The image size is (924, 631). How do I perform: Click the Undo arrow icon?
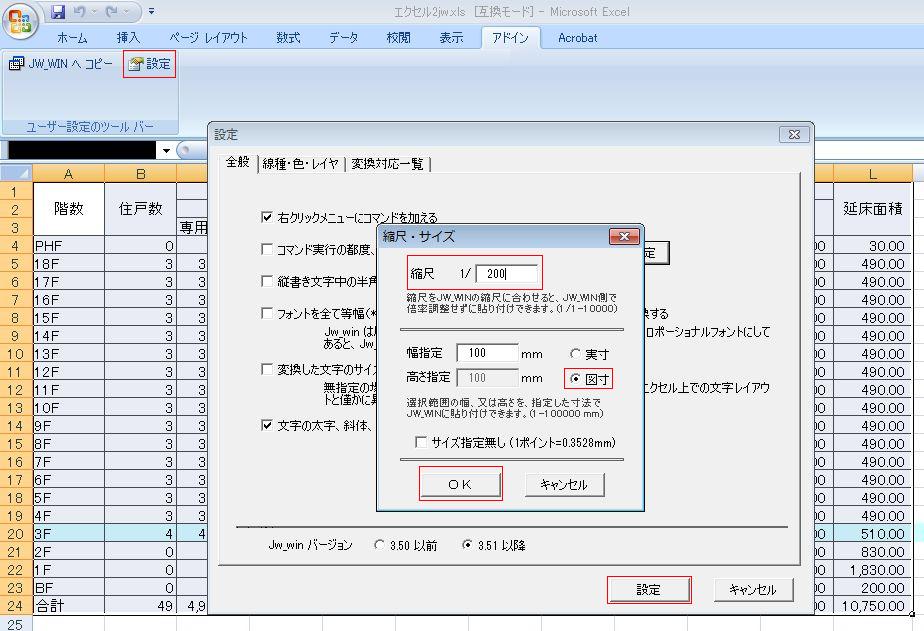pyautogui.click(x=81, y=12)
